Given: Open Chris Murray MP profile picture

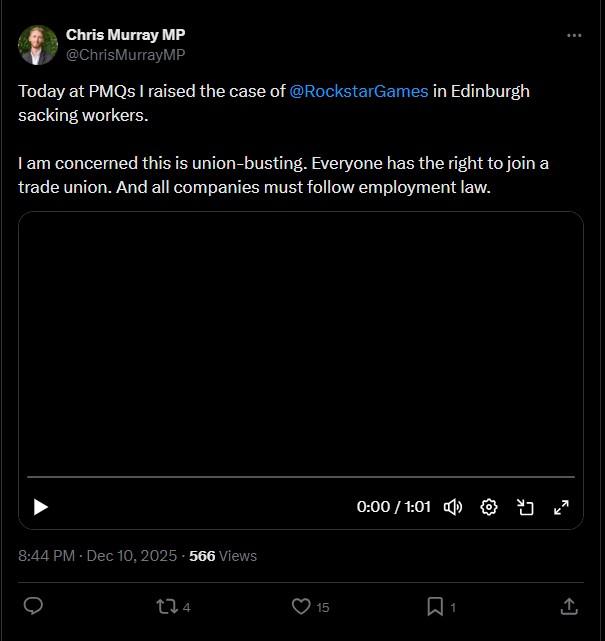Looking at the screenshot, I should [x=38, y=45].
